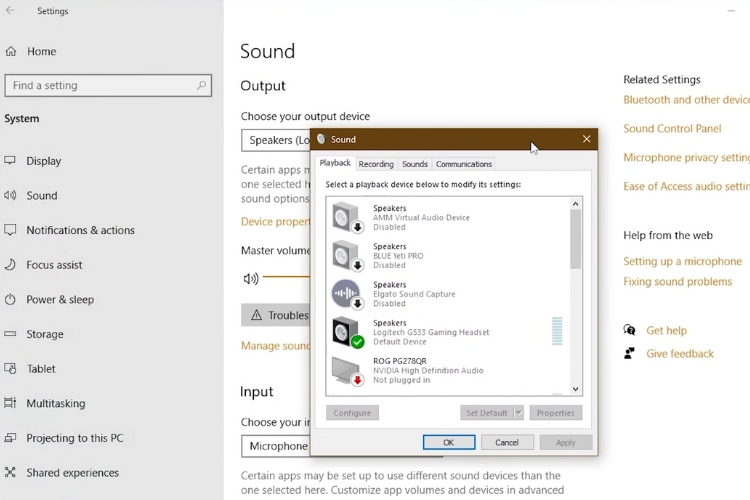Click Cancel in Sound dialog

[507, 442]
